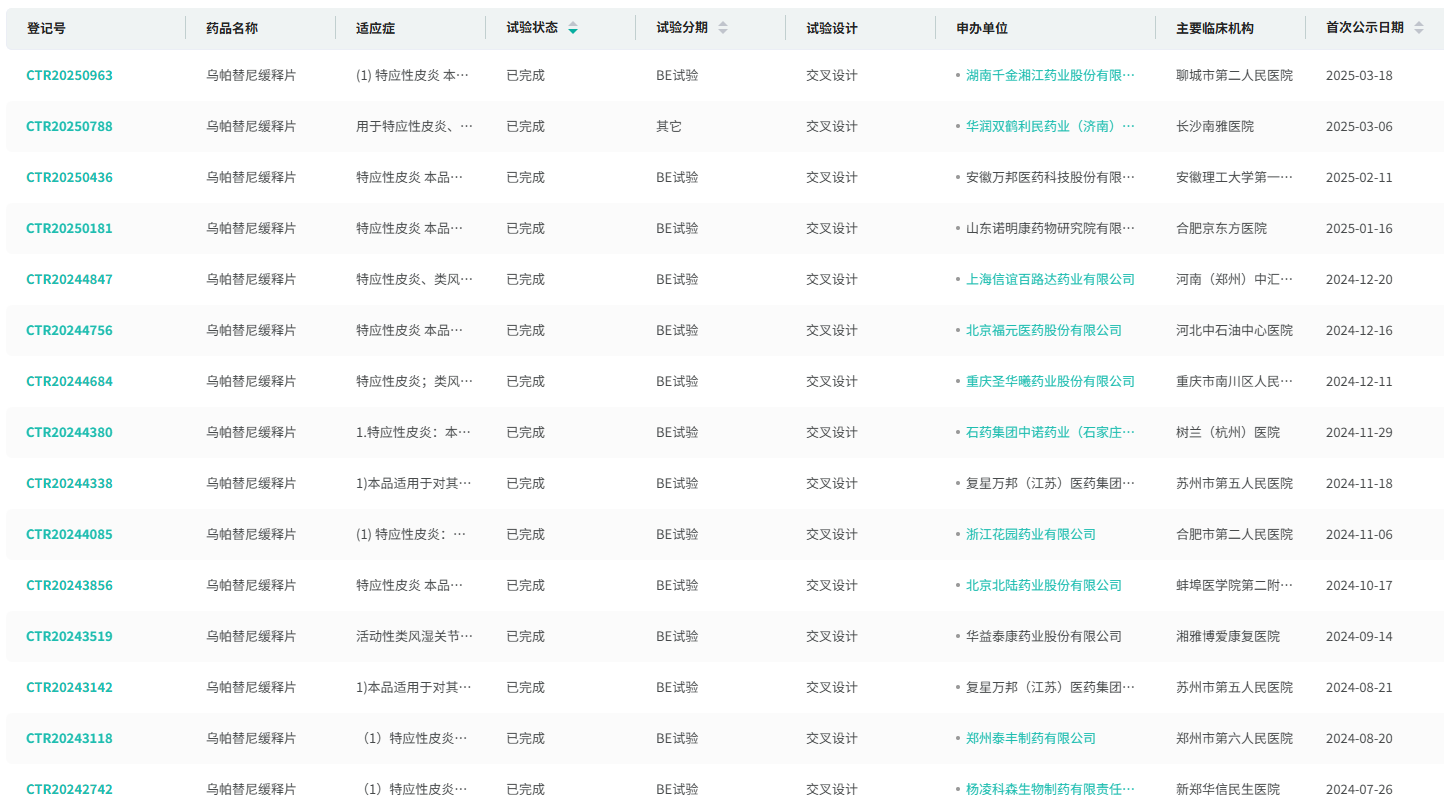Click the 适应症 column header
Screen dimensions: 1444x808
click(375, 28)
